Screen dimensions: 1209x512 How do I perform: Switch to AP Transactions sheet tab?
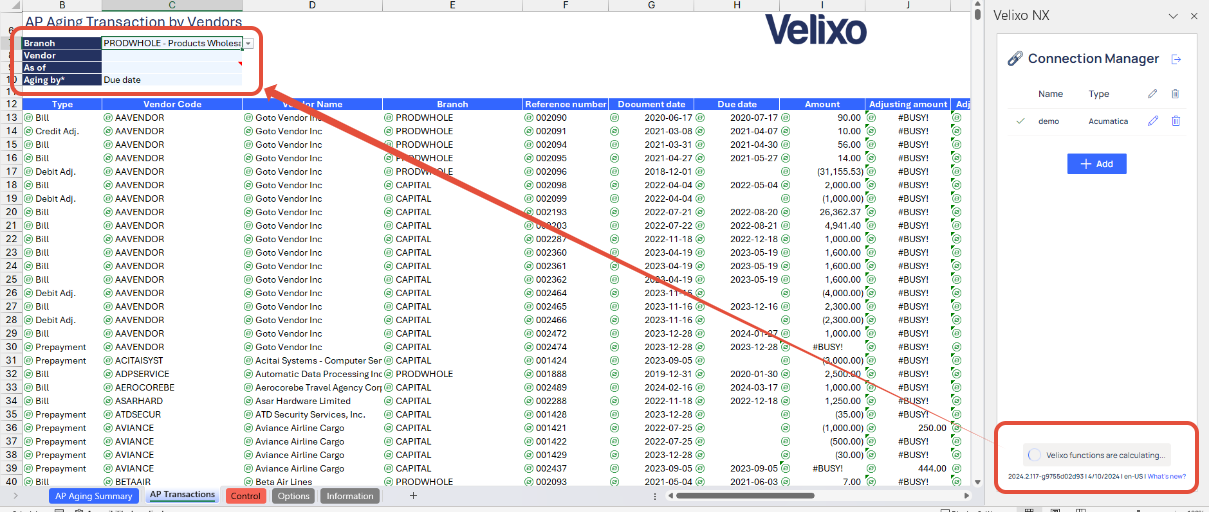tap(182, 495)
